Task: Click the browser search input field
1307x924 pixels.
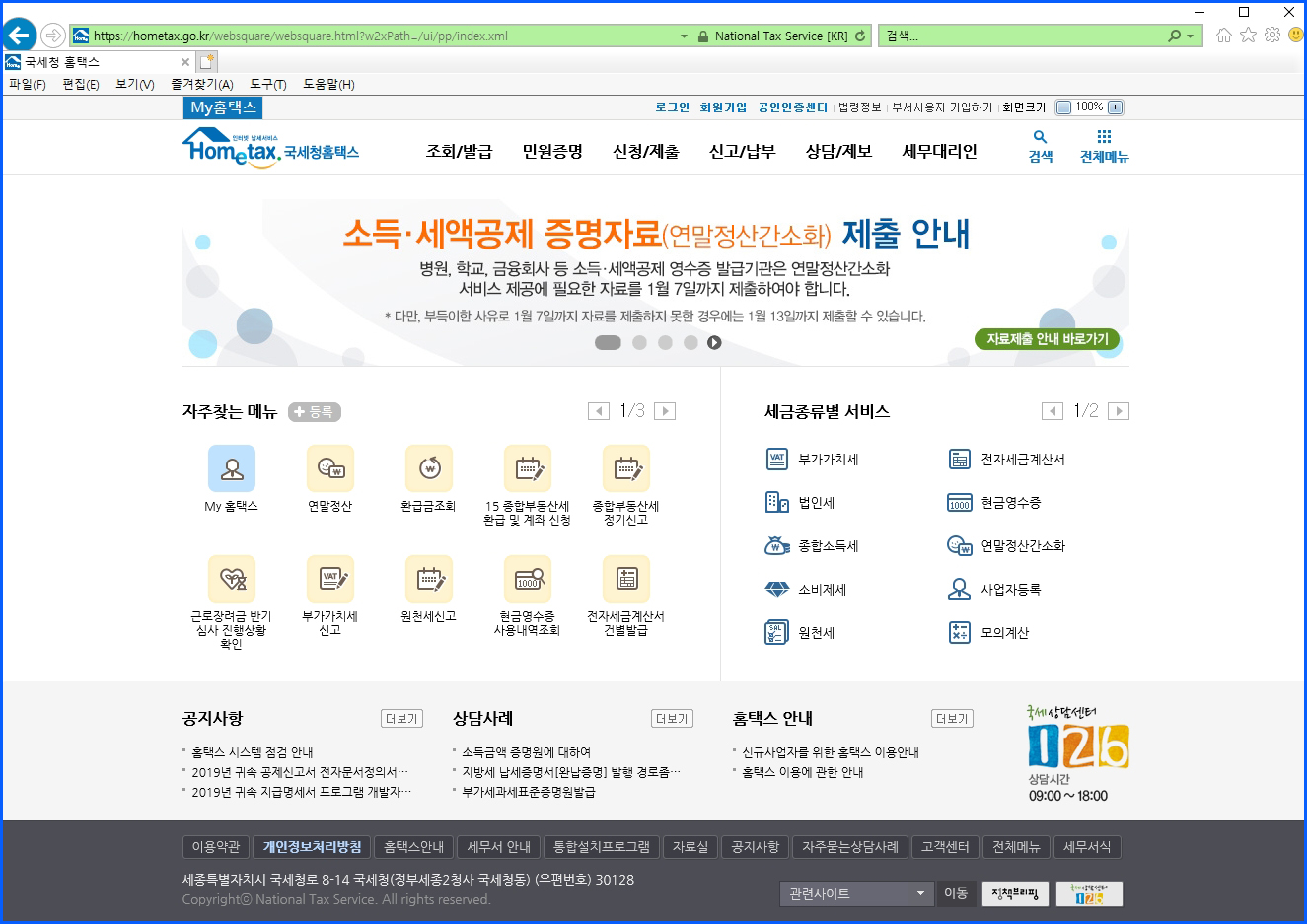Action: (1021, 36)
